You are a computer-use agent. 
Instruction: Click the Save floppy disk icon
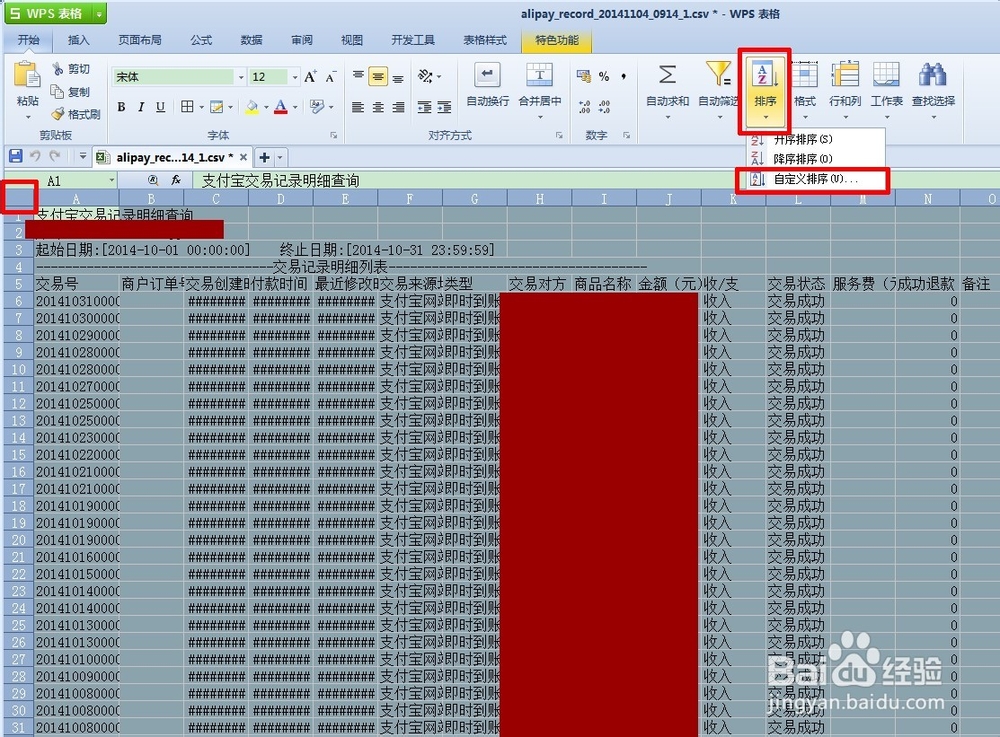[x=16, y=156]
